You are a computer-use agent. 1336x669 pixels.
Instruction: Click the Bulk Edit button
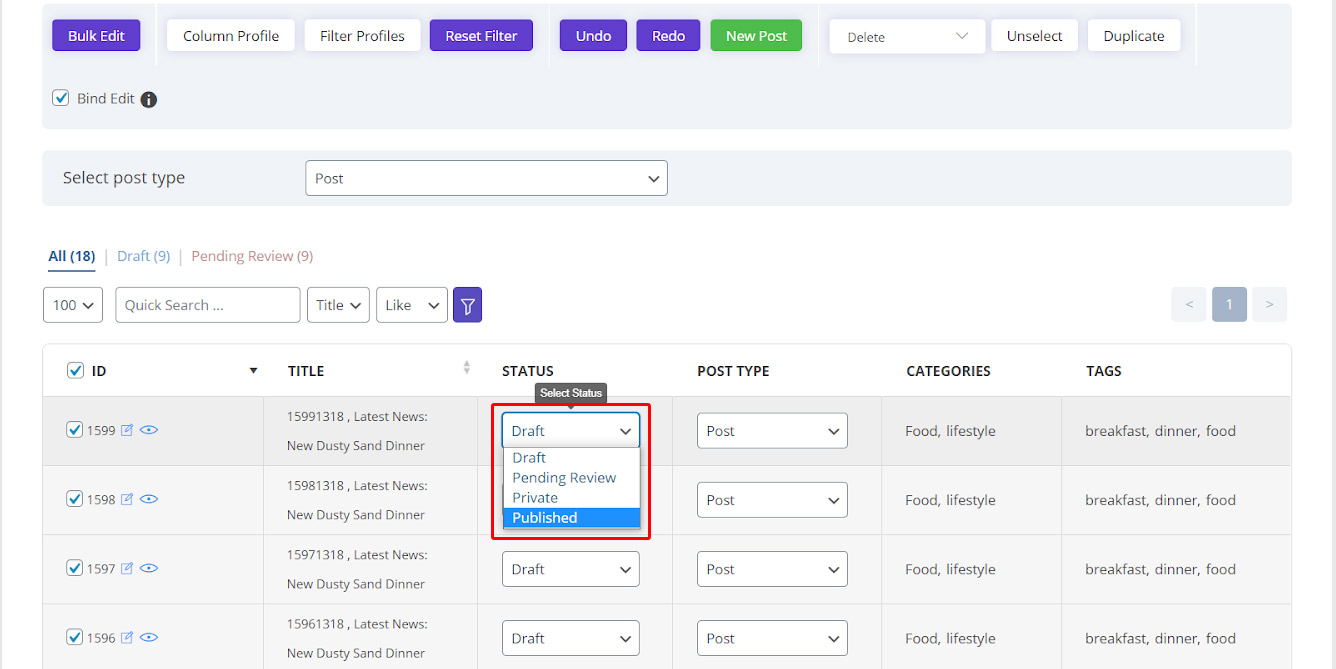tap(96, 36)
